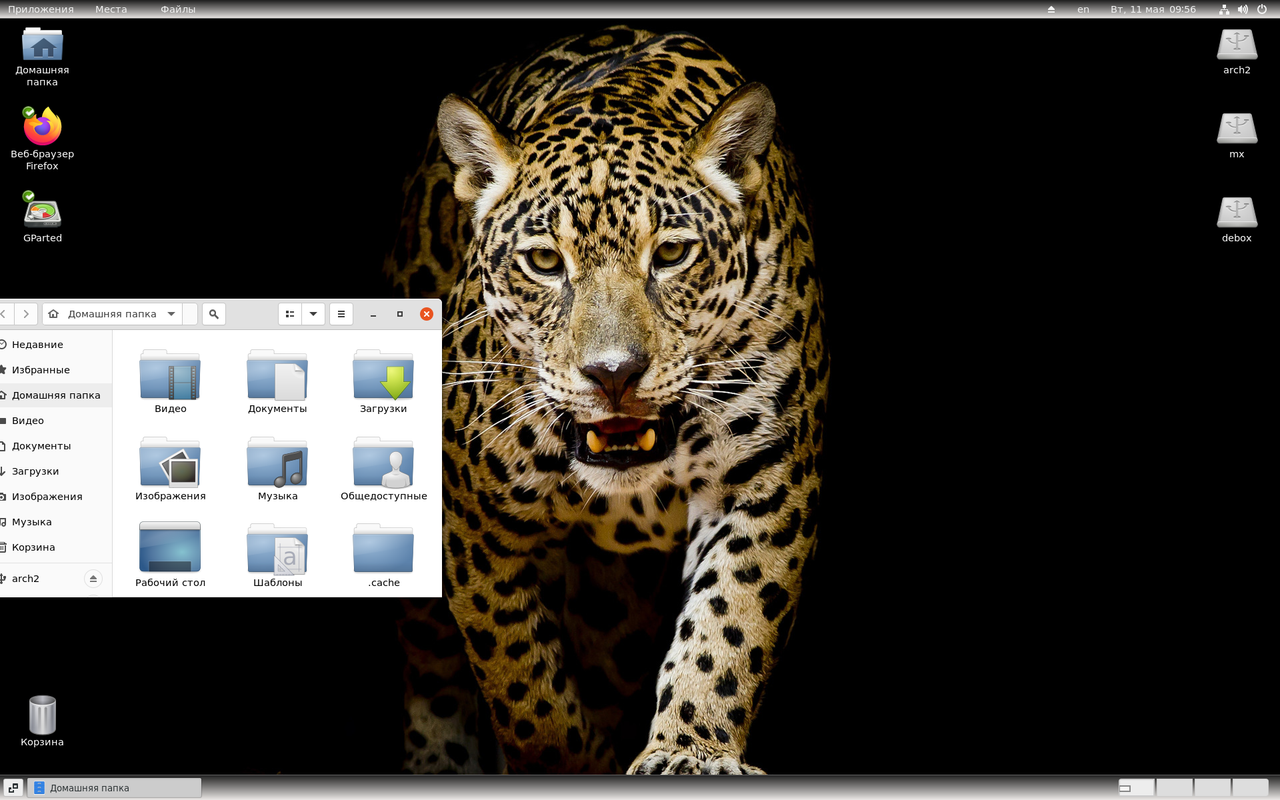This screenshot has height=800, width=1280.
Task: Switch to the third workspace in the switcher
Action: pyautogui.click(x=1212, y=788)
